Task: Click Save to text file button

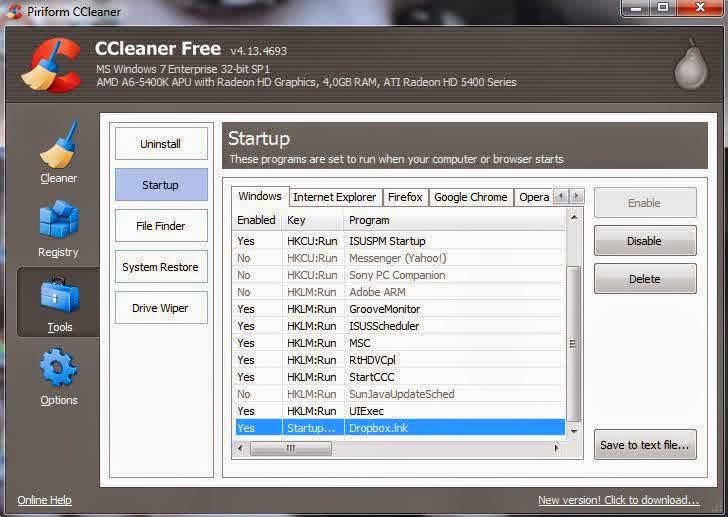Action: point(645,445)
